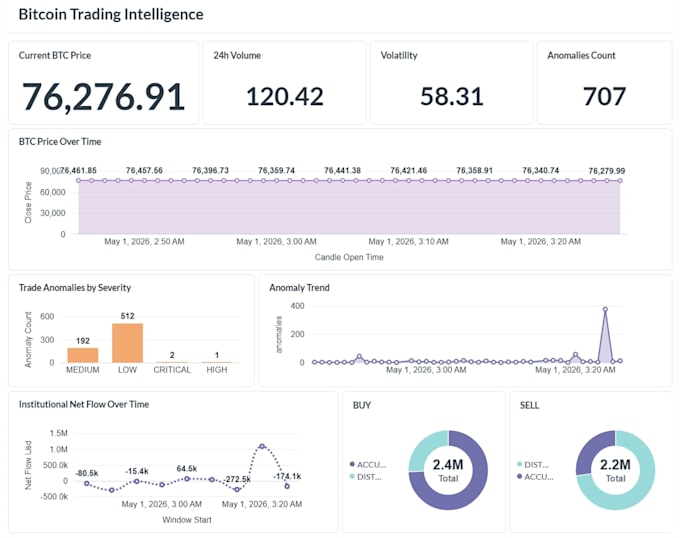This screenshot has width=680, height=538.
Task: Click the 76,279.99 price data label
Action: (x=607, y=171)
